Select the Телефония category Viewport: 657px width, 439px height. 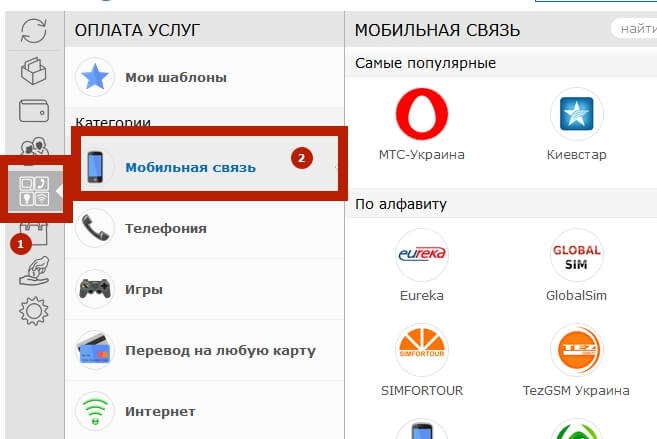coord(204,228)
